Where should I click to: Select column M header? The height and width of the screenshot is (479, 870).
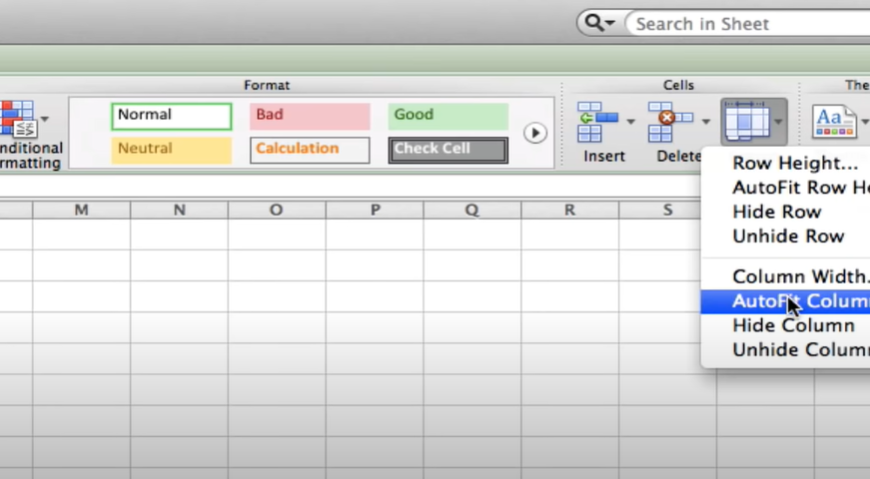[x=82, y=210]
